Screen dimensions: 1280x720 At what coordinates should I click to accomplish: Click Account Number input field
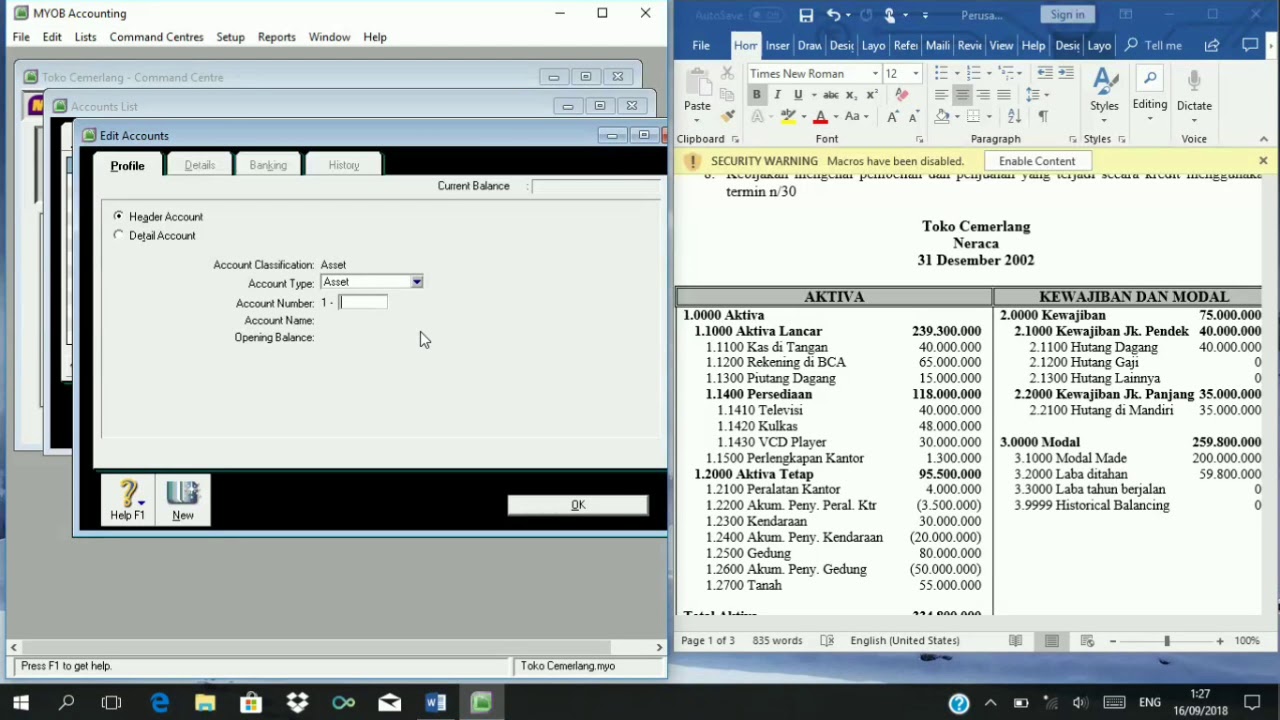(x=364, y=302)
